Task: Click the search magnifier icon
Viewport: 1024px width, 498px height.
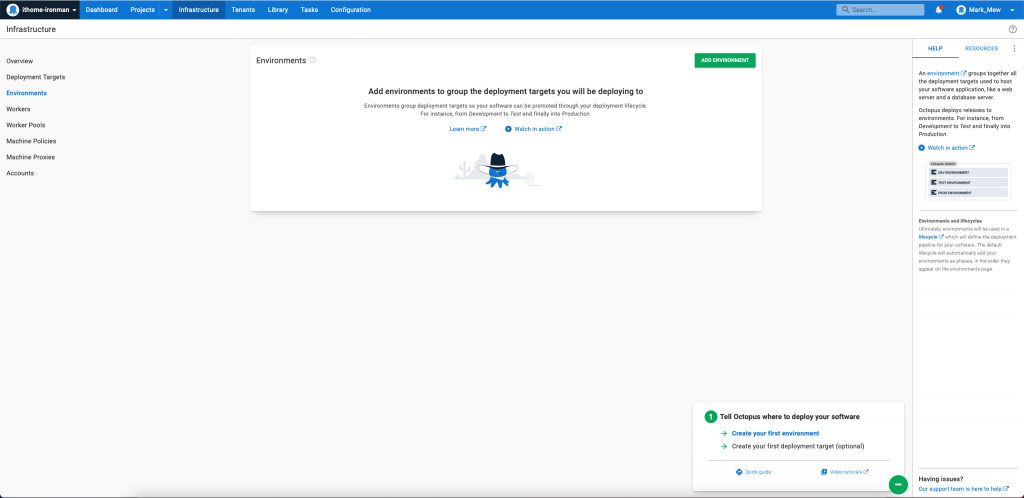Action: click(846, 10)
